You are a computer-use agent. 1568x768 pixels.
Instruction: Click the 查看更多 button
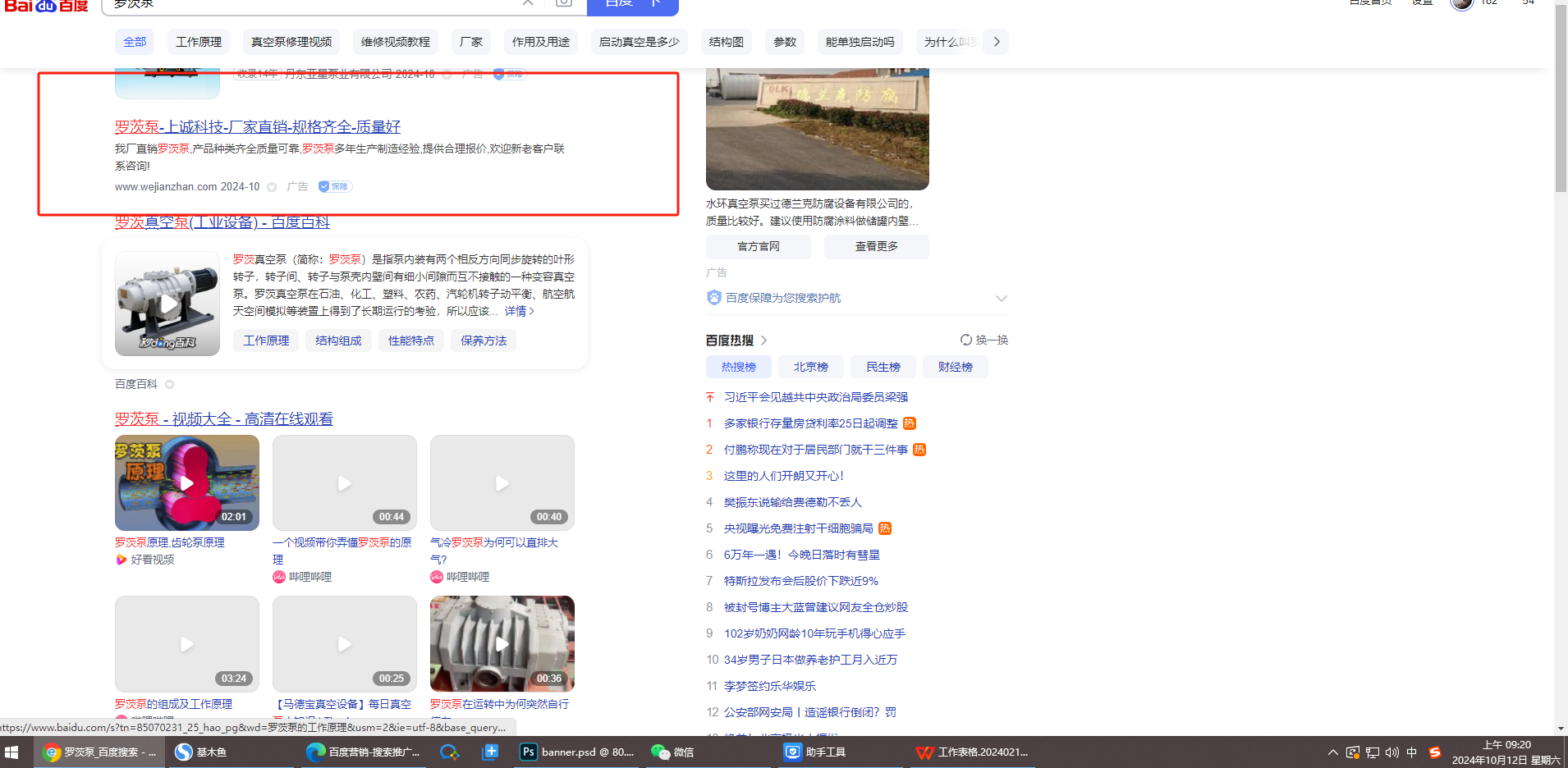(877, 246)
